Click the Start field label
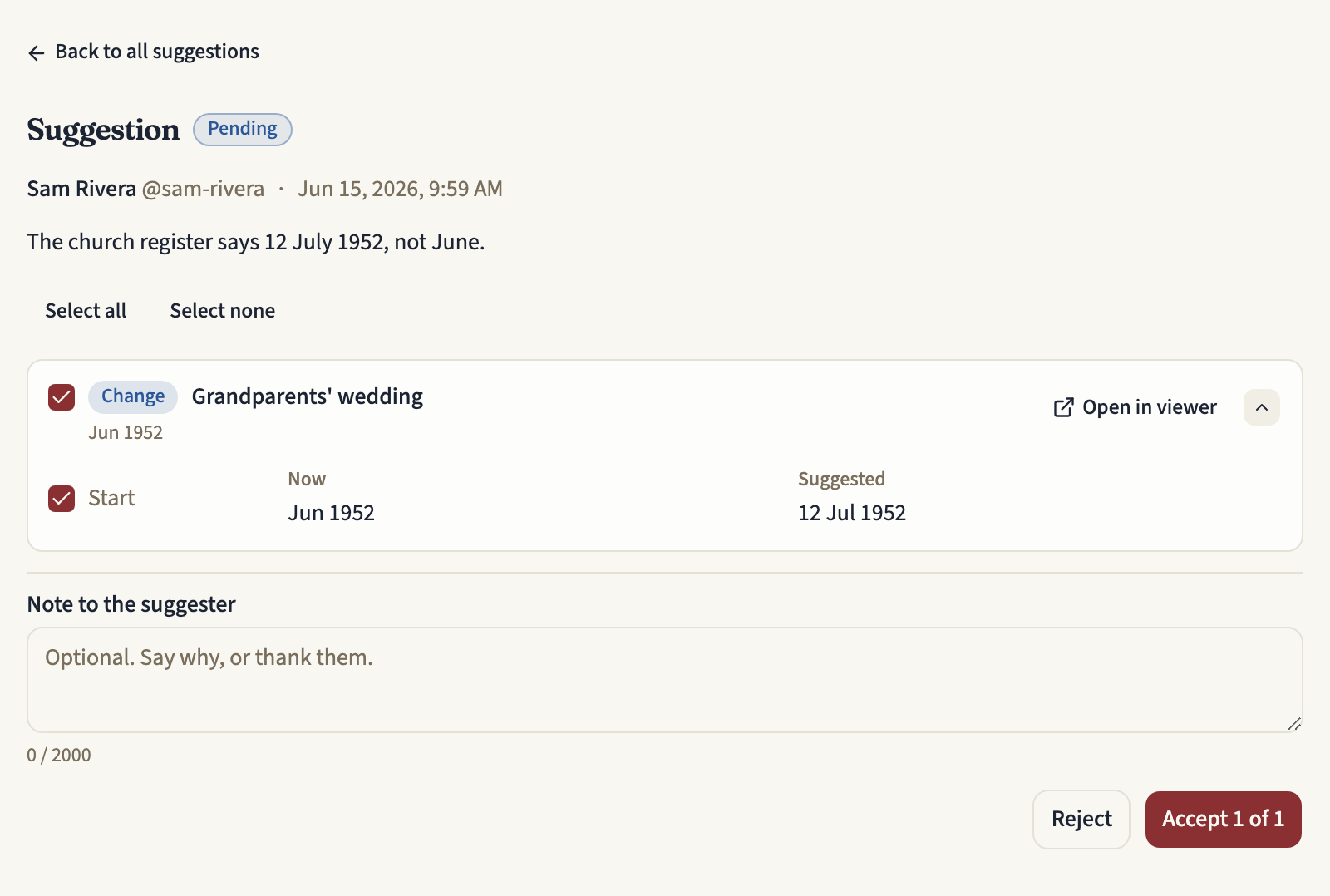 111,498
